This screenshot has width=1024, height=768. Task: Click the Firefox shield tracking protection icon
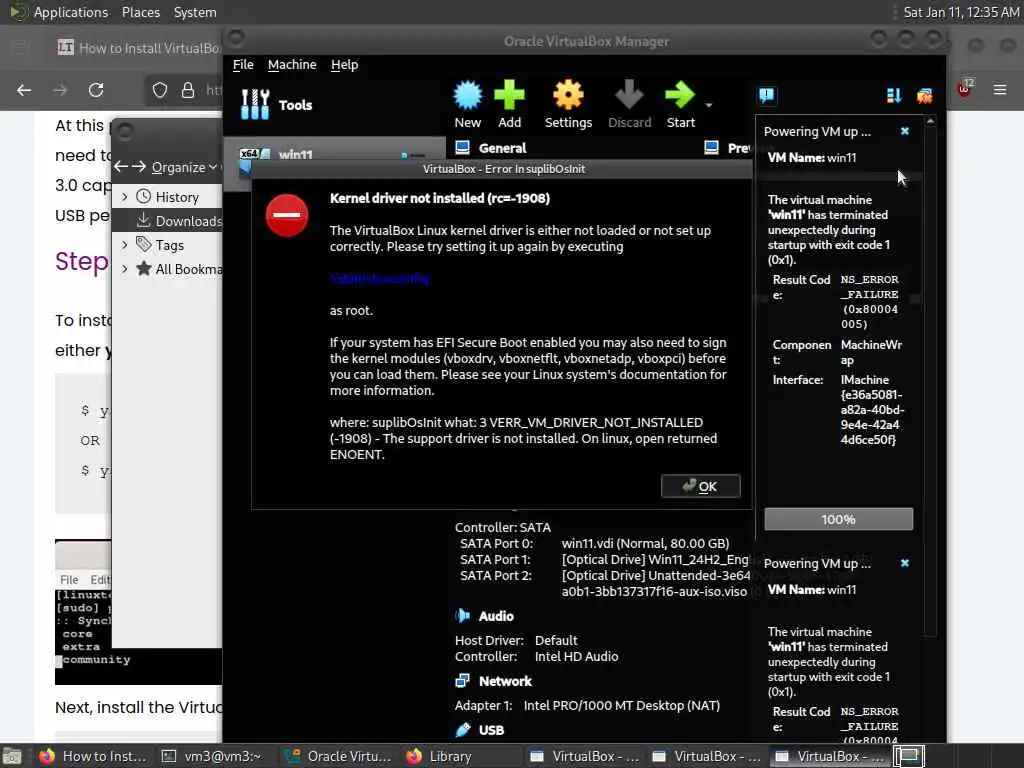159,90
